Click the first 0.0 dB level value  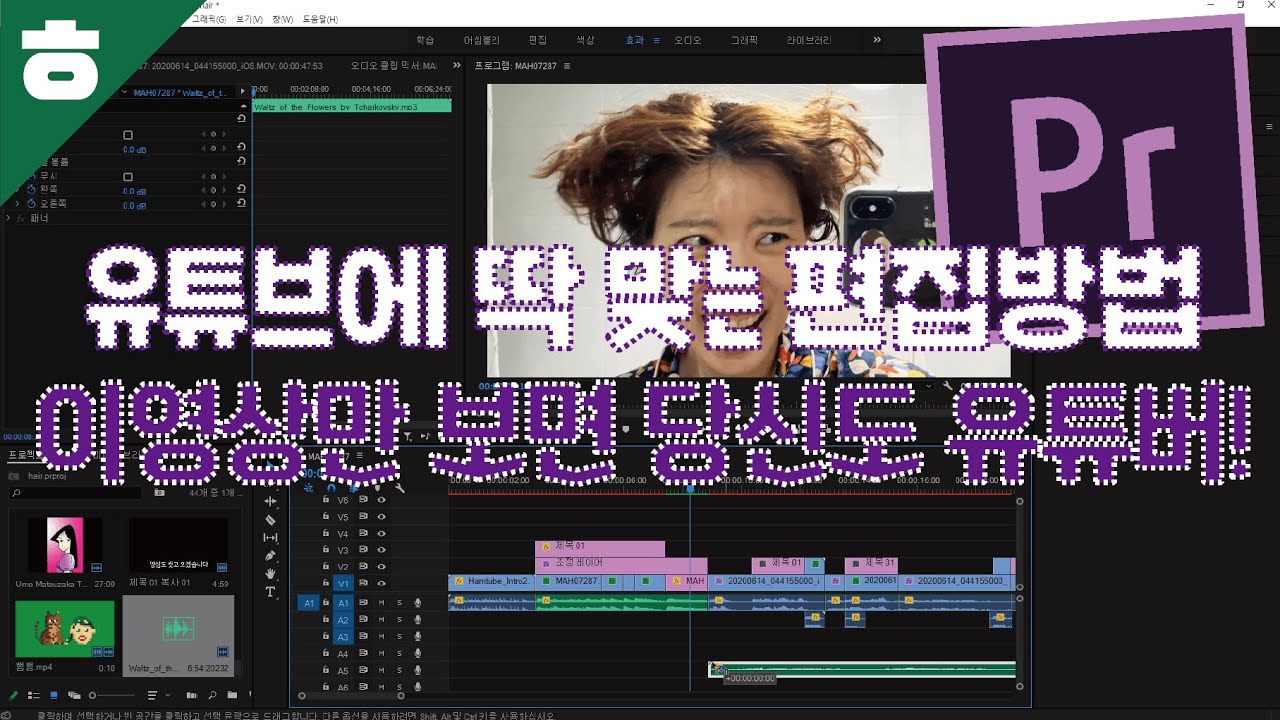(134, 149)
